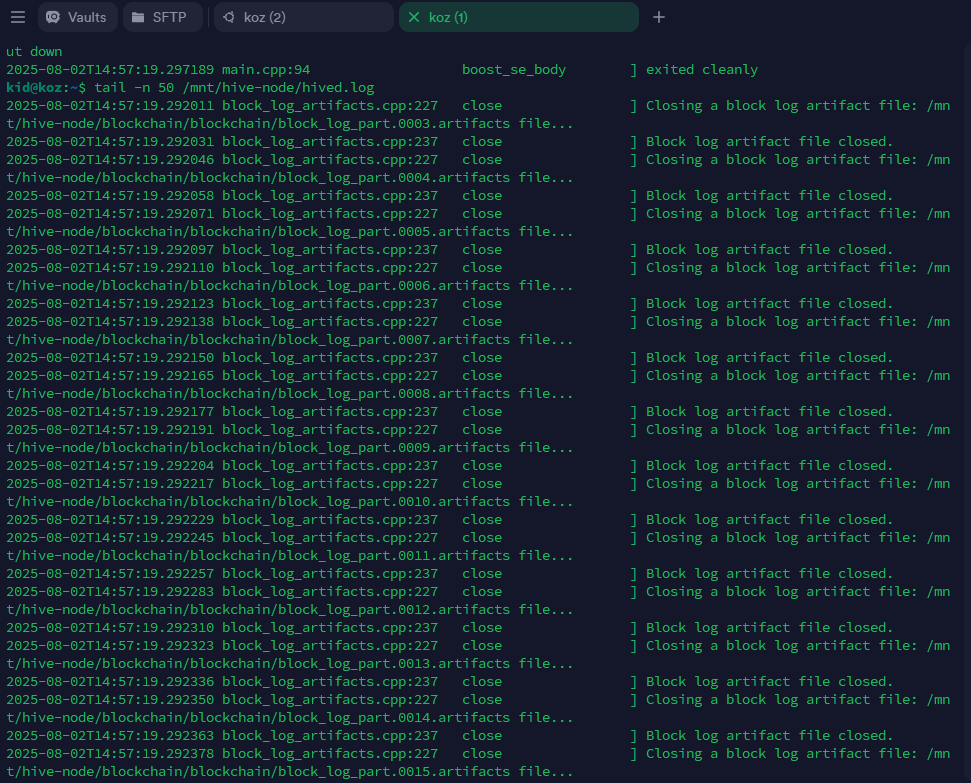Click the block_log_part.0015.artifacts path line

(290, 771)
